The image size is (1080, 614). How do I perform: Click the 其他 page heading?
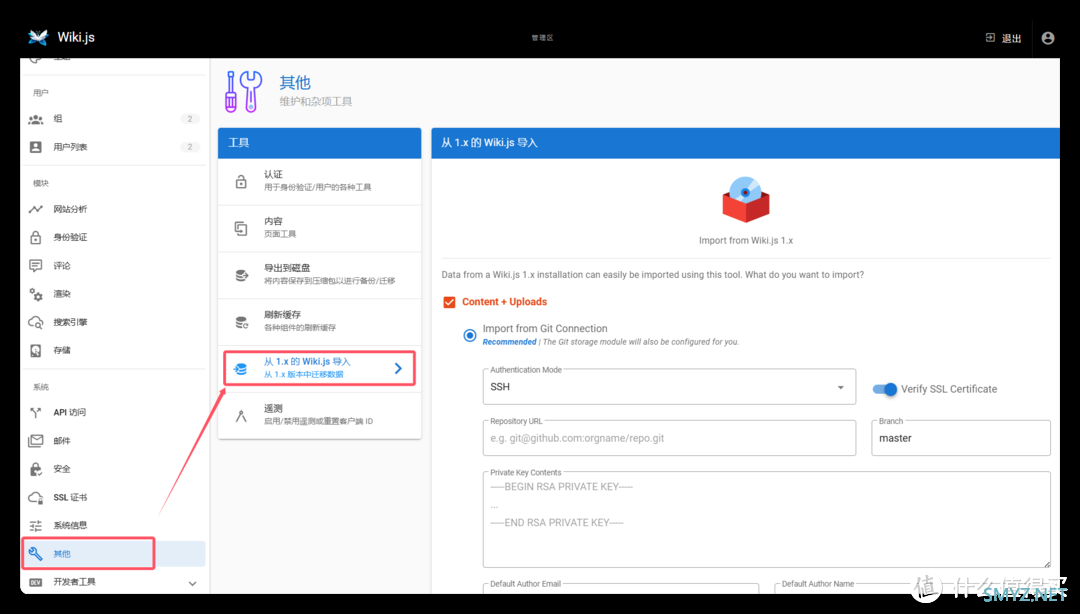pyautogui.click(x=295, y=83)
